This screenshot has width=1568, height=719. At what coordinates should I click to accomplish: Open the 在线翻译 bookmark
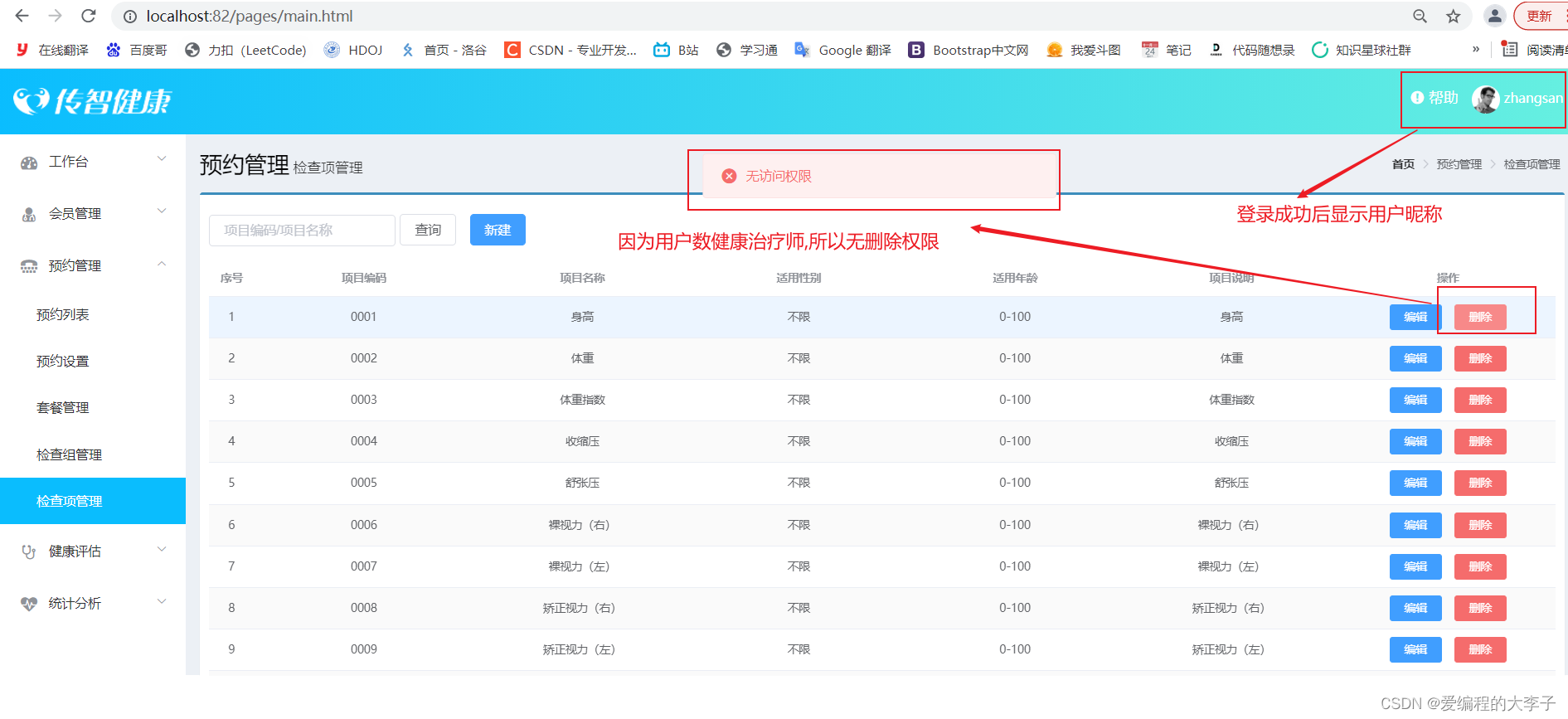coord(52,50)
